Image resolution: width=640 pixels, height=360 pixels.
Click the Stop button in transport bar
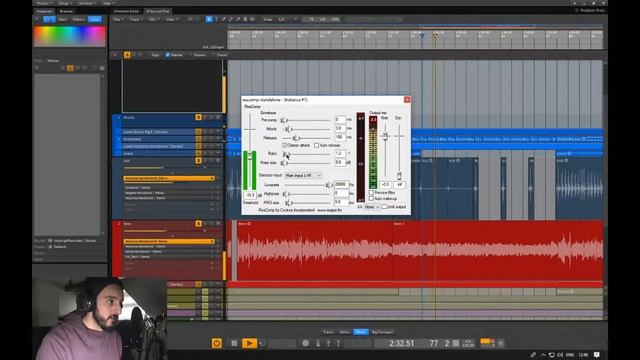point(234,343)
